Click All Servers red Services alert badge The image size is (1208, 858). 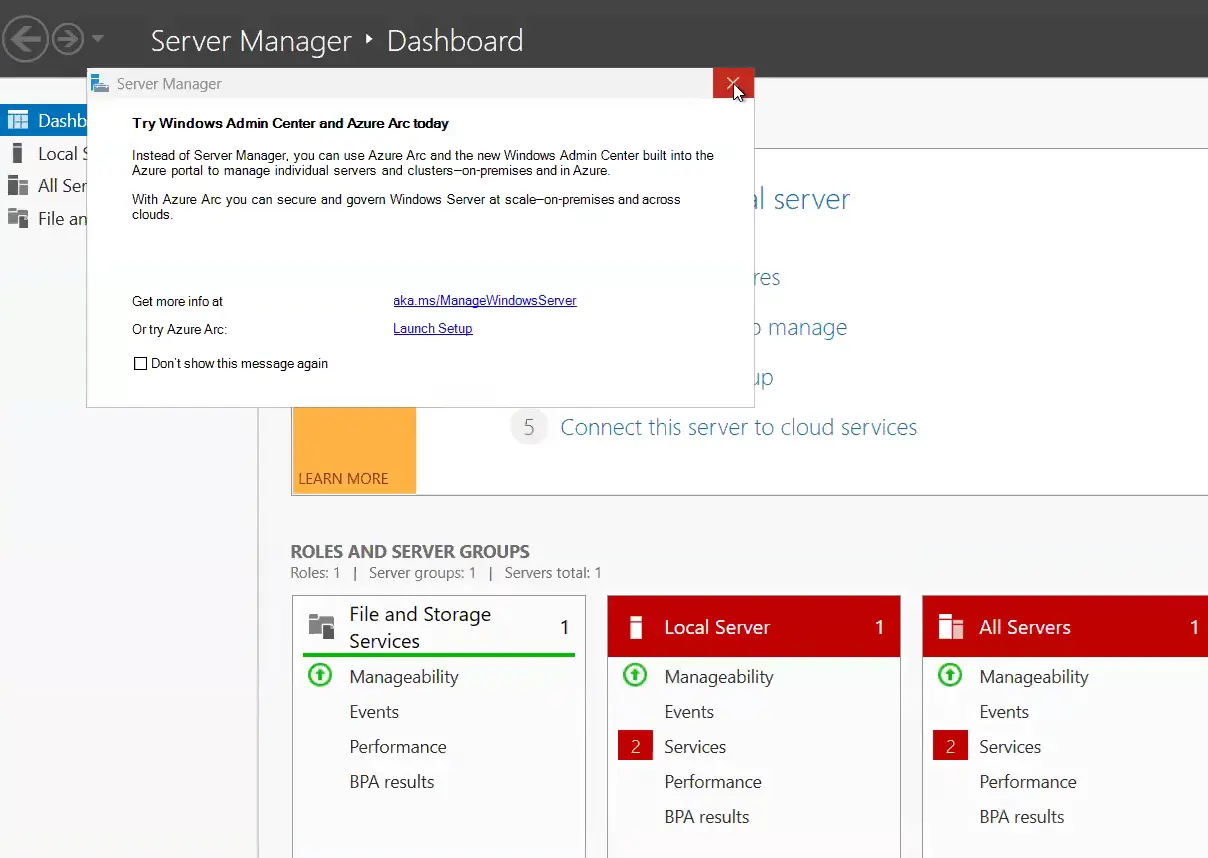click(x=950, y=747)
